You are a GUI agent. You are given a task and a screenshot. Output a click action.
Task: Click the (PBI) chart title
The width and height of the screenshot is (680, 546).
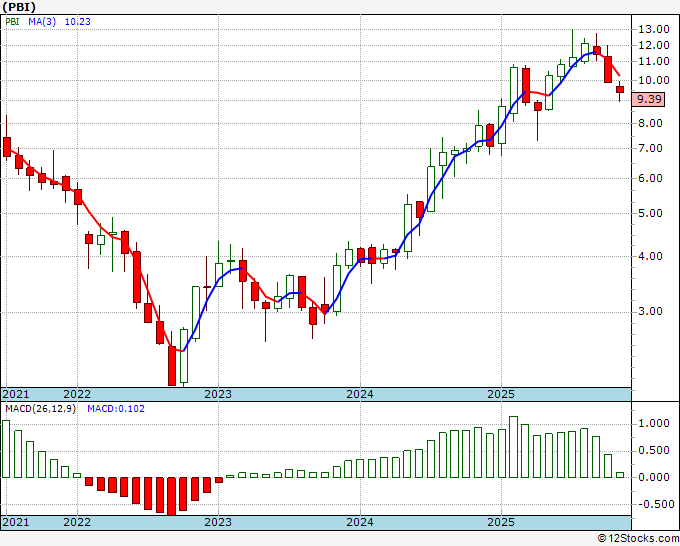[19, 7]
